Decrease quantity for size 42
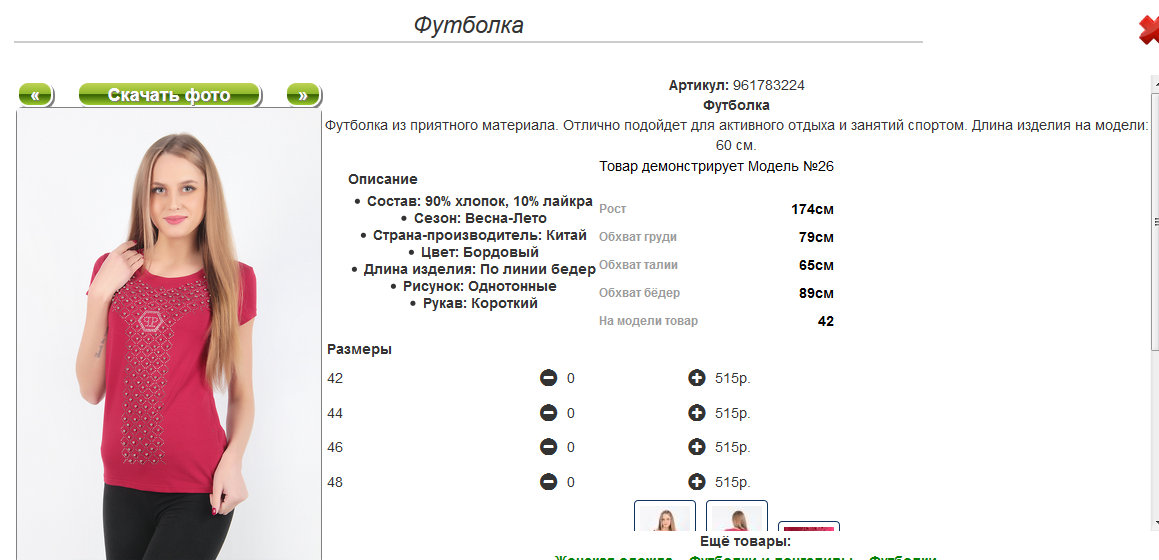This screenshot has height=560, width=1159. (x=548, y=378)
